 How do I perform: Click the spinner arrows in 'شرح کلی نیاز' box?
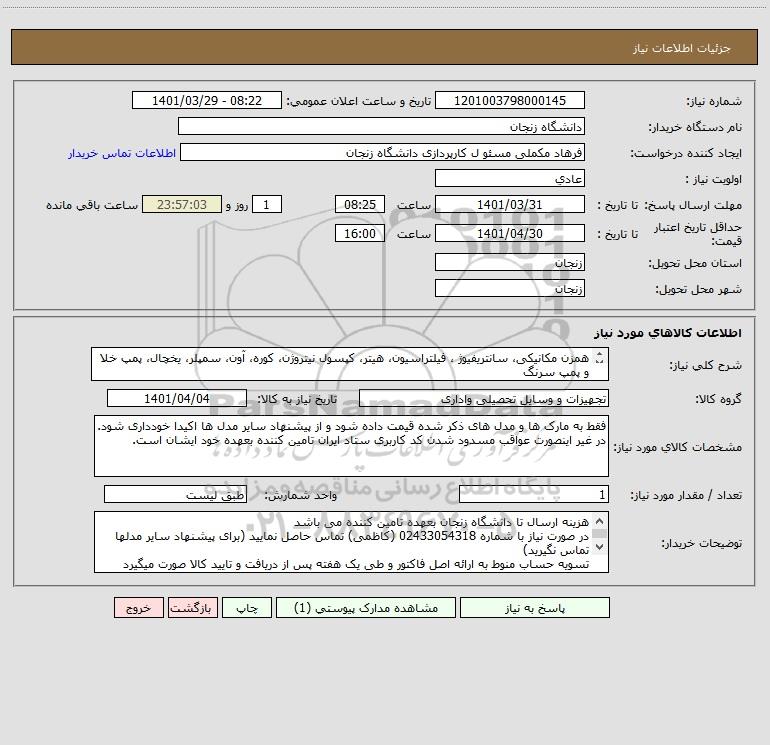point(599,358)
